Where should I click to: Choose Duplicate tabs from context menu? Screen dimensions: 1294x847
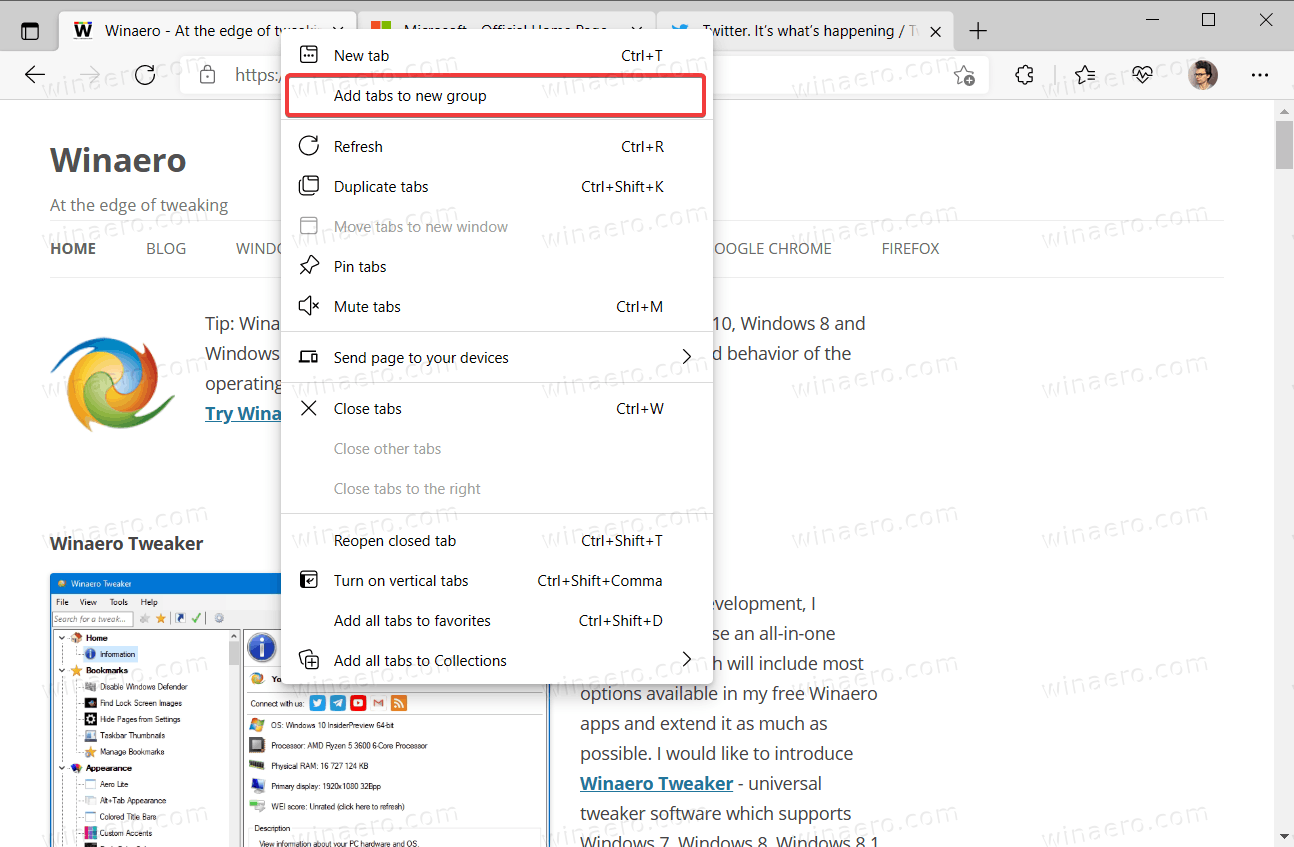click(381, 187)
